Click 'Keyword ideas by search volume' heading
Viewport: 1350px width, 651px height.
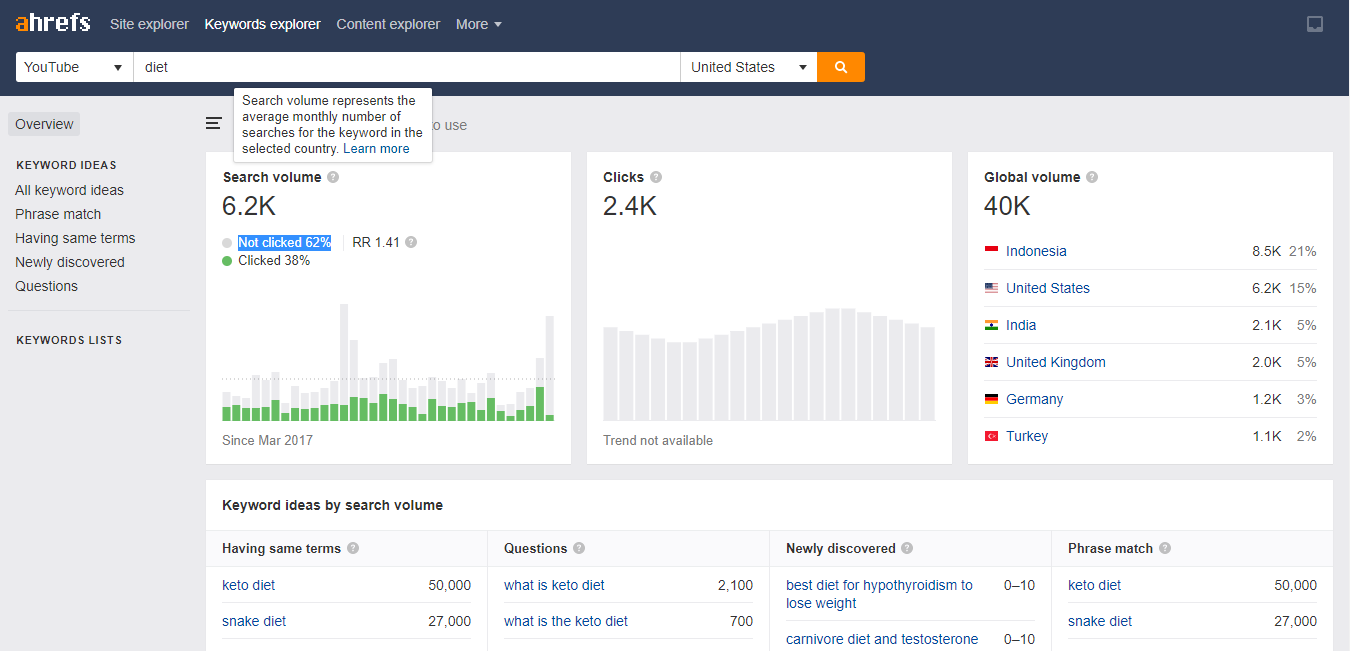(x=332, y=505)
